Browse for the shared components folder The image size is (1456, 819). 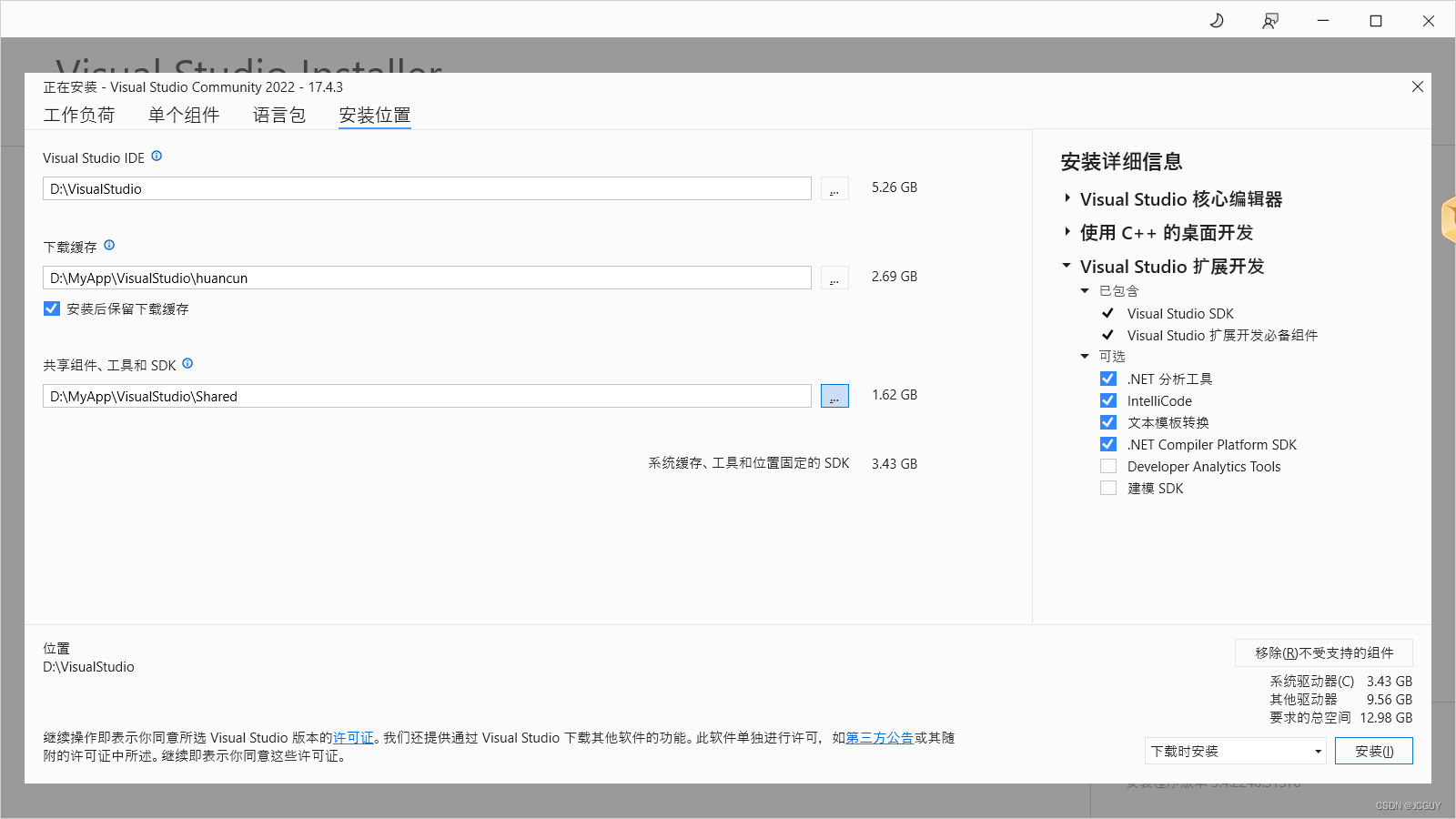[834, 396]
